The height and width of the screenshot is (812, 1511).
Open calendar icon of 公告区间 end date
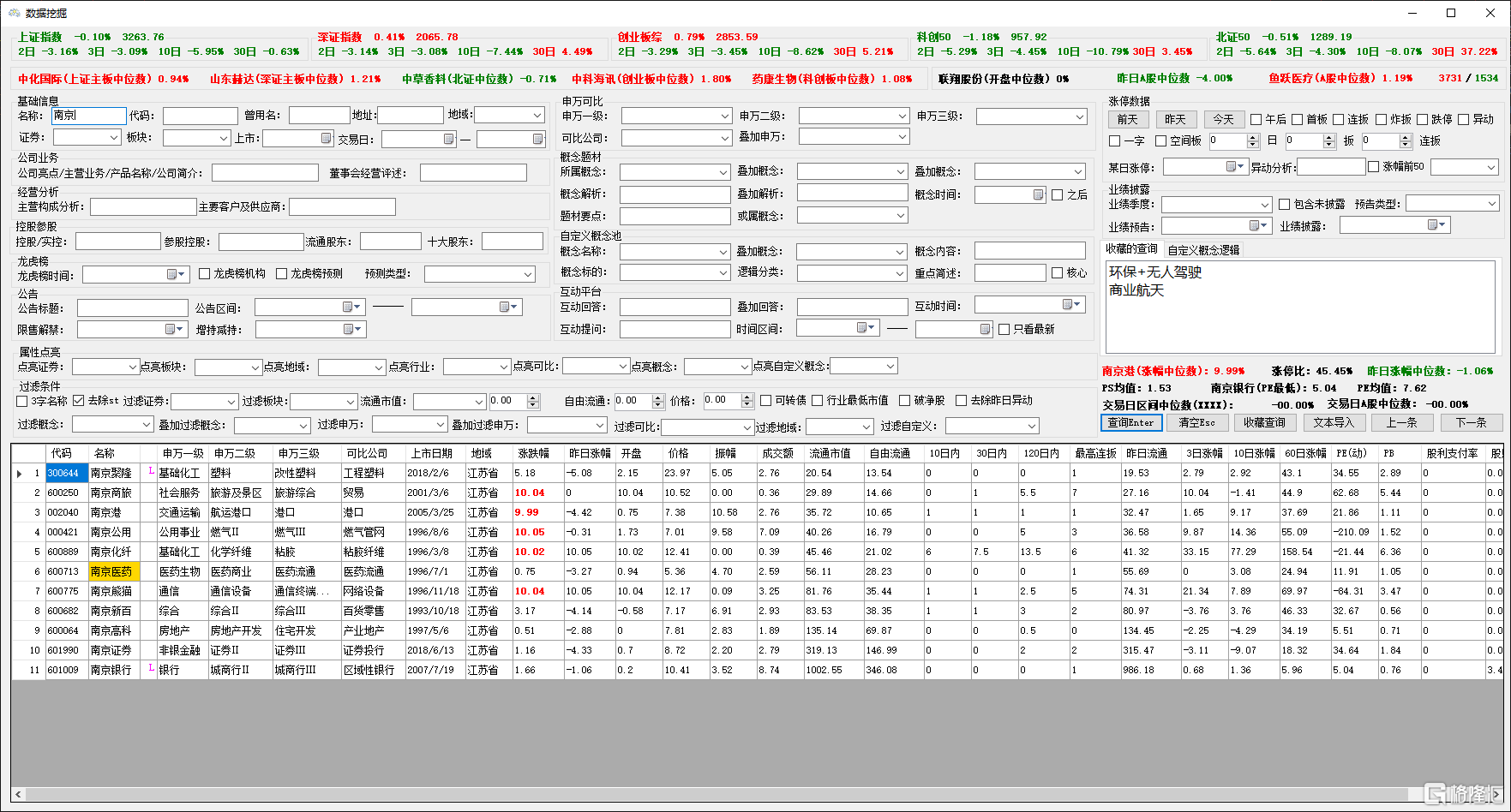click(508, 307)
